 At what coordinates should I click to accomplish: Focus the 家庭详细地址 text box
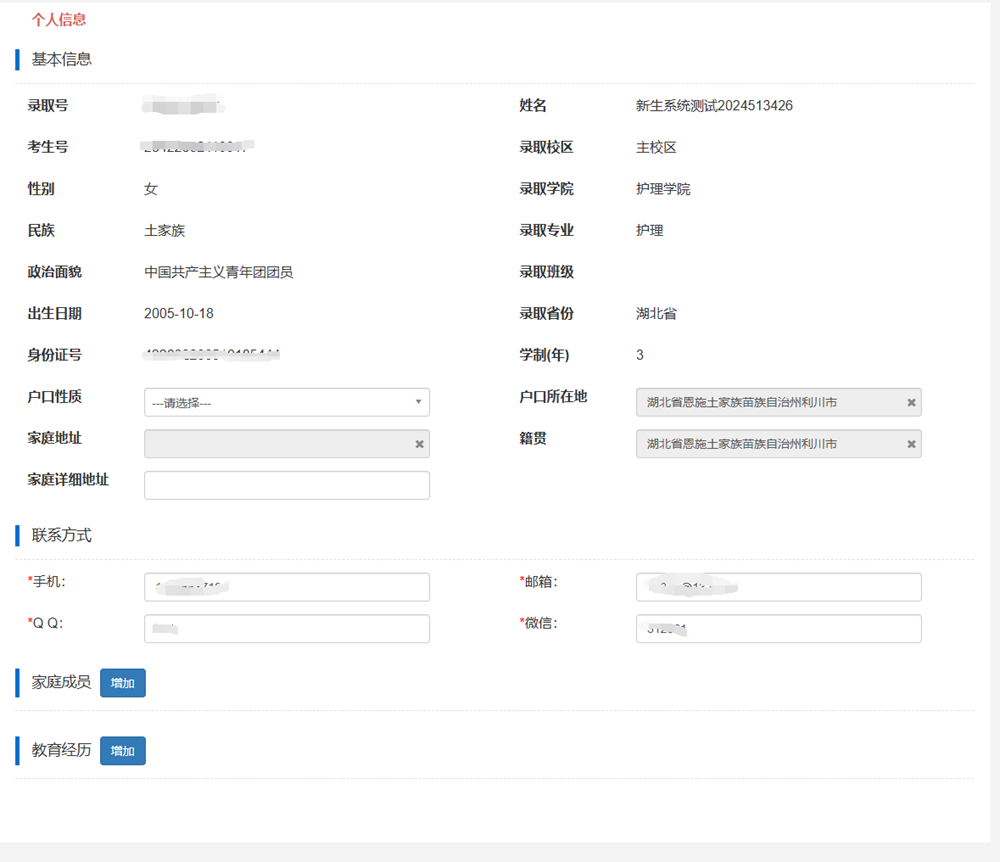(287, 485)
